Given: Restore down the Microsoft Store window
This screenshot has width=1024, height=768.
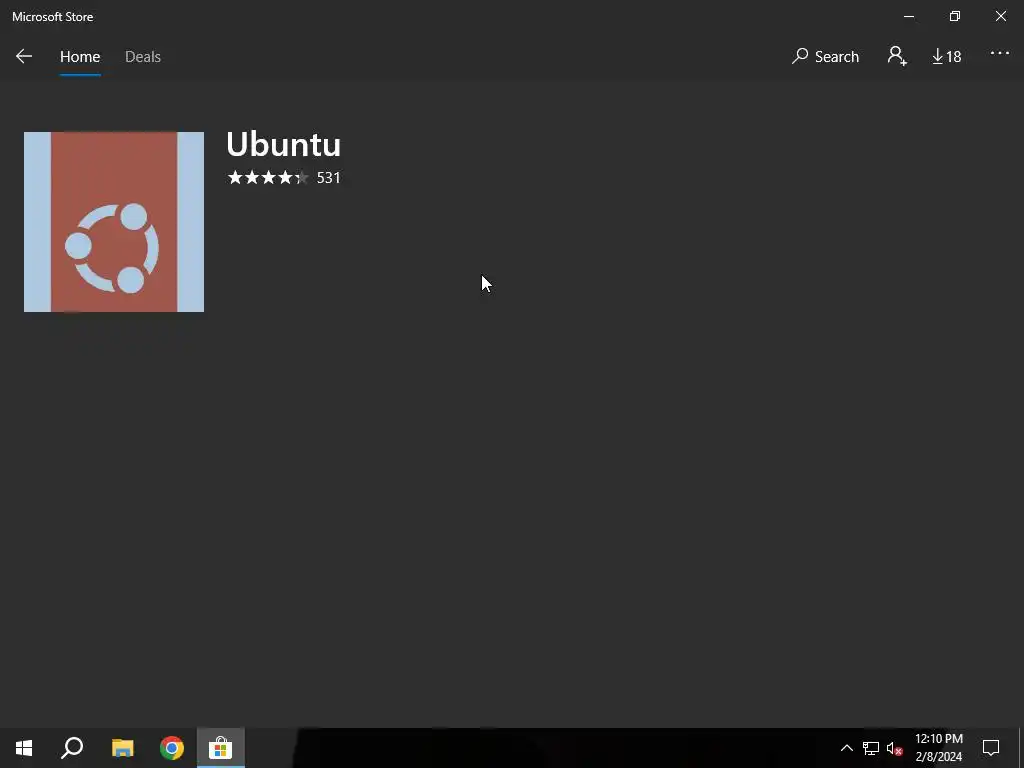Looking at the screenshot, I should point(955,16).
